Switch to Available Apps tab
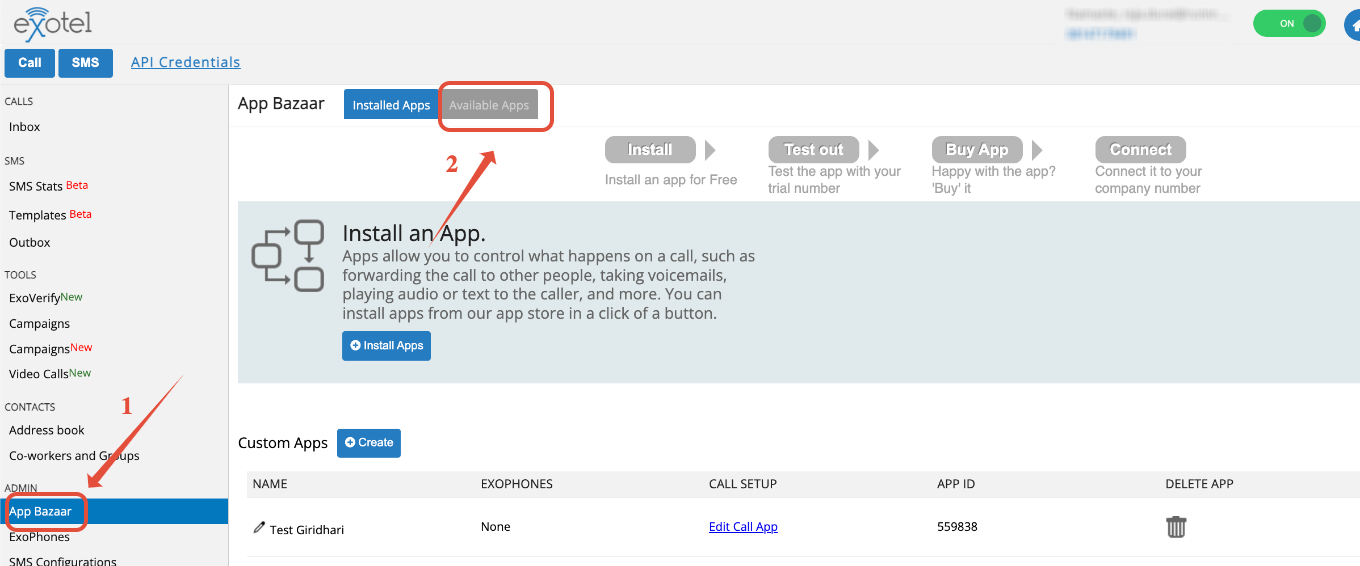Viewport: 1360px width, 566px height. (x=489, y=105)
